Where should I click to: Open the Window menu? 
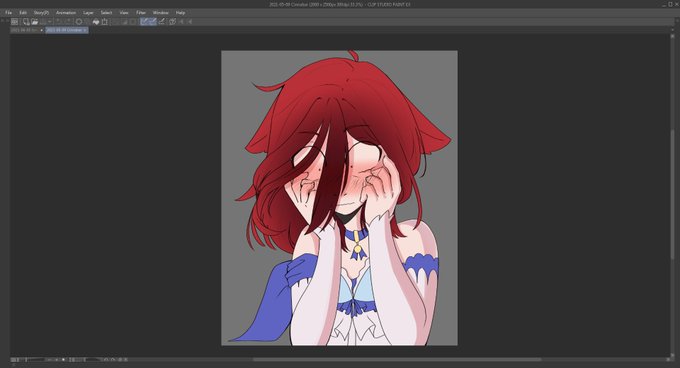(160, 13)
